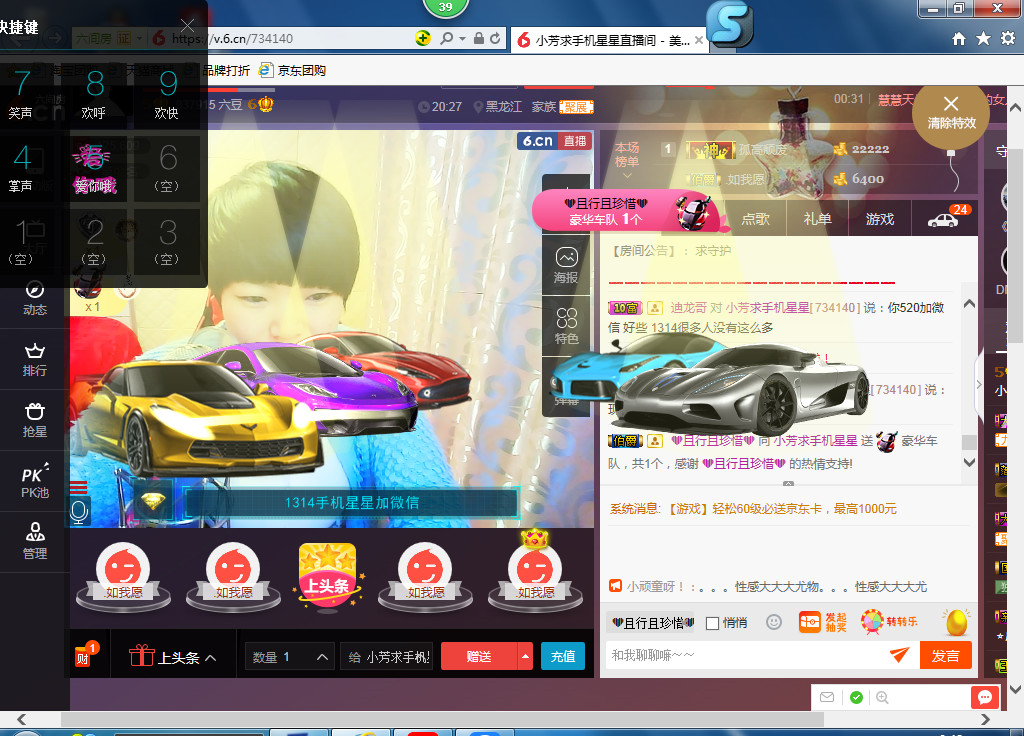
Task: Click the 海报 poster icon
Action: [566, 265]
